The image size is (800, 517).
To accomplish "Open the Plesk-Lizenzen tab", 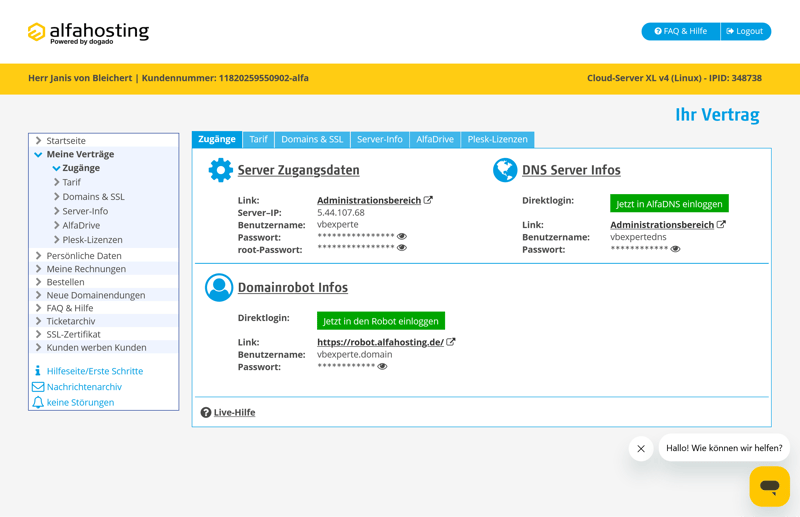I will coord(497,139).
